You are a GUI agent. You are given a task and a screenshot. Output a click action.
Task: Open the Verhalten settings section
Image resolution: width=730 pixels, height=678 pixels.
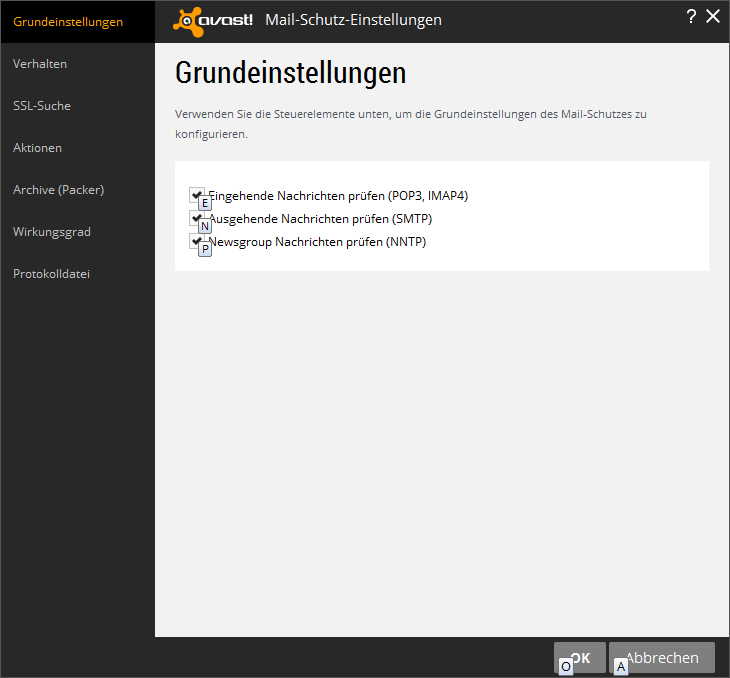(40, 64)
